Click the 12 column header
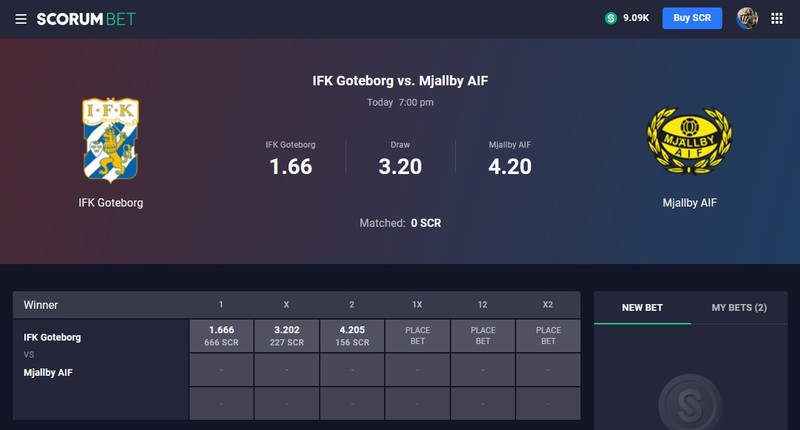Image resolution: width=800 pixels, height=430 pixels. [x=482, y=305]
